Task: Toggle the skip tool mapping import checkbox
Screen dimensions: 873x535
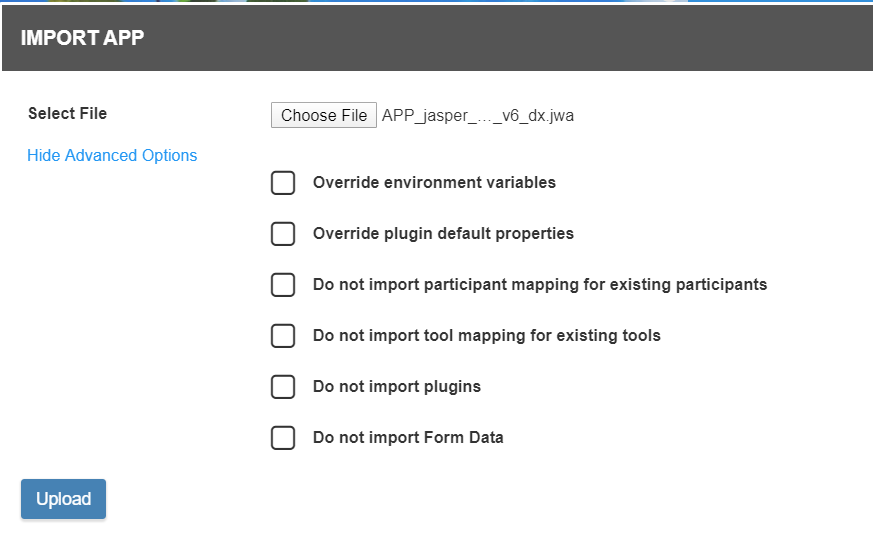Action: [283, 336]
